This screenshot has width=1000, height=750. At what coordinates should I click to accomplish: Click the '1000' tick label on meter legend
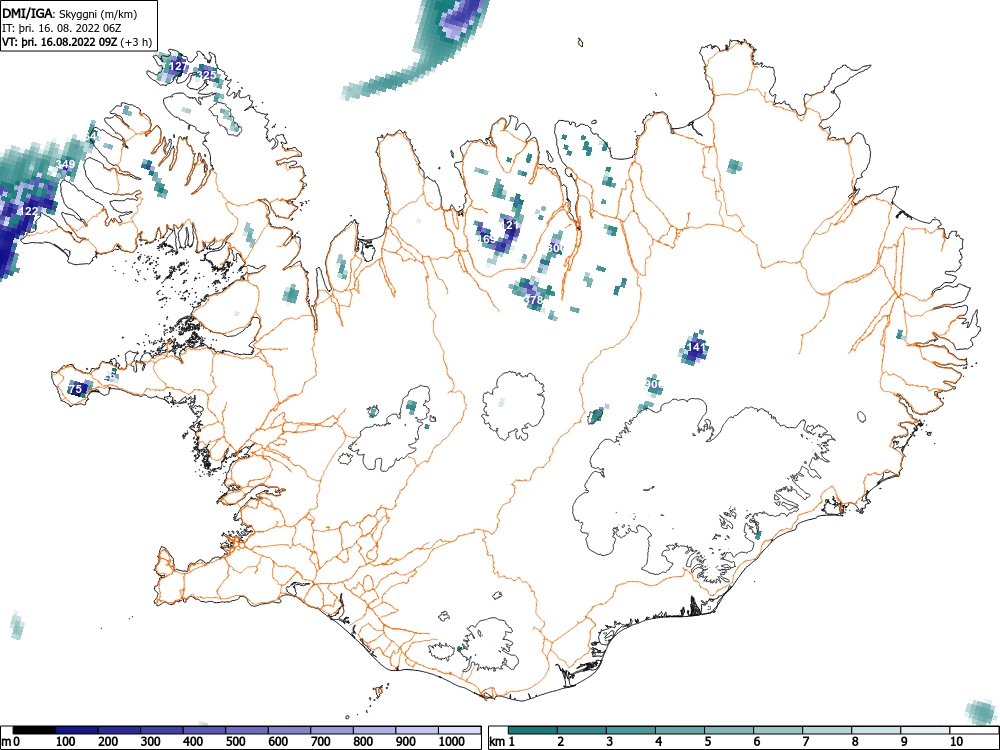(452, 742)
